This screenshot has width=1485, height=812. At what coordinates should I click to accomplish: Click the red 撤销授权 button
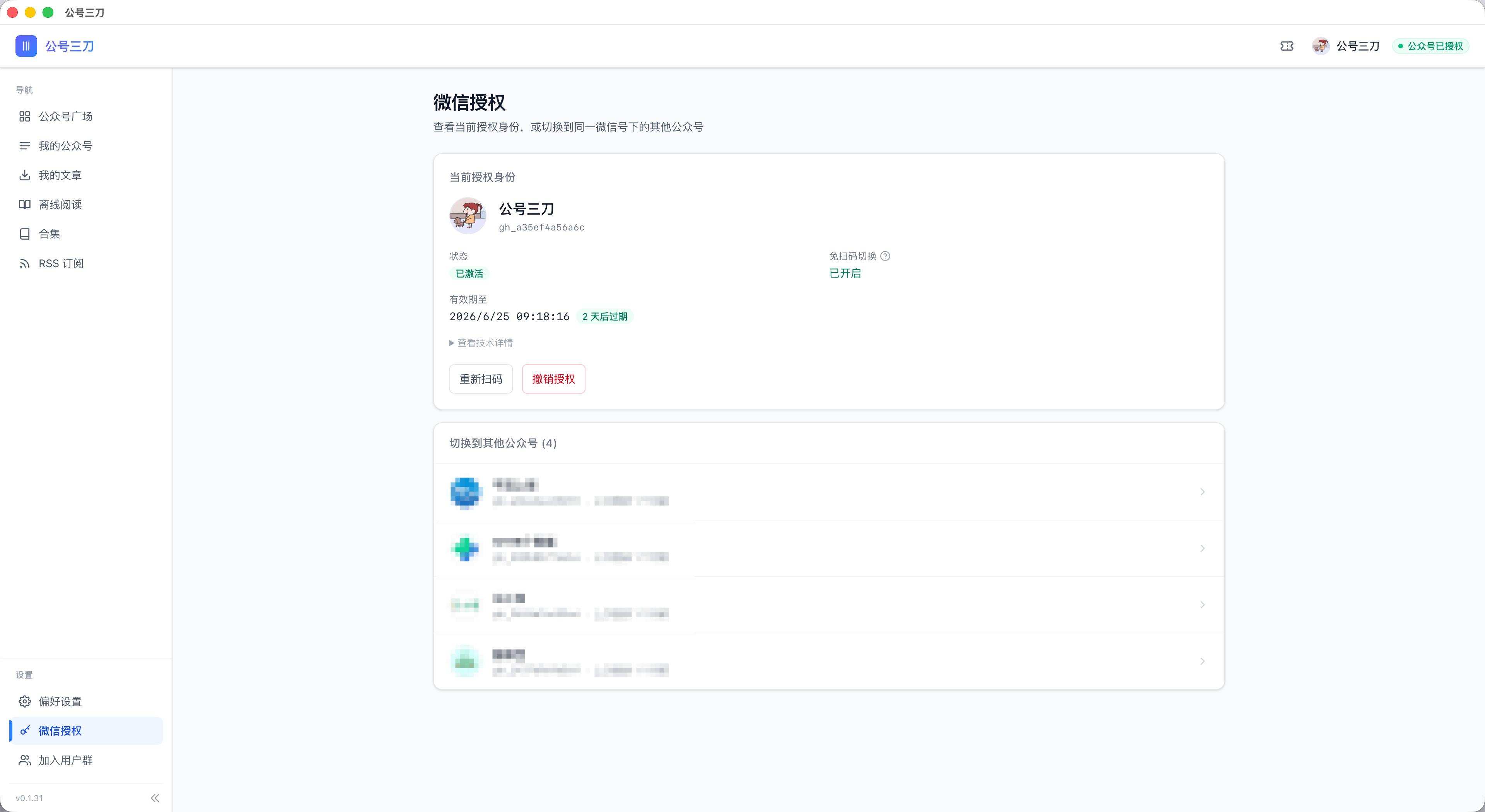click(x=553, y=379)
